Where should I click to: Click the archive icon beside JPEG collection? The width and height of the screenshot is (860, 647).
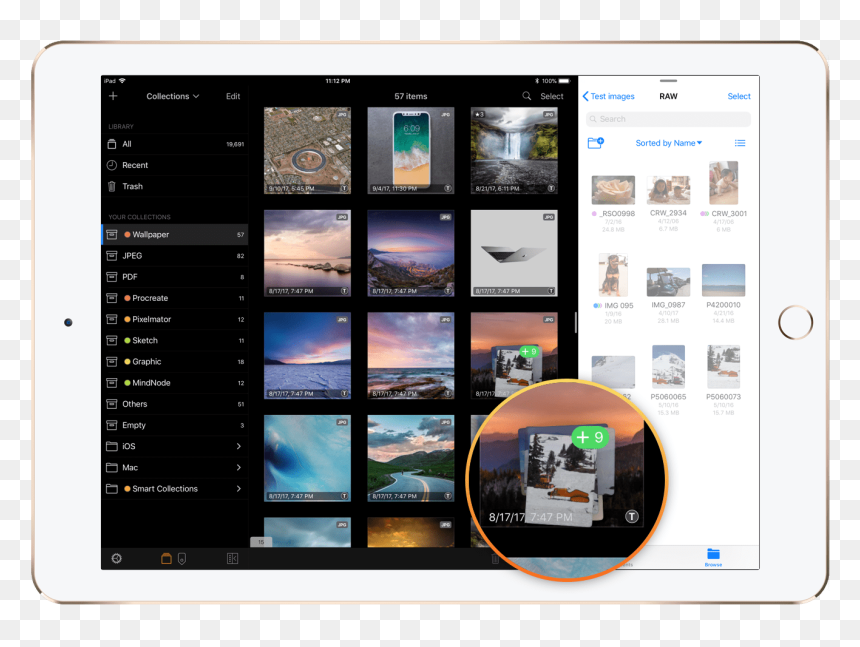pyautogui.click(x=112, y=256)
